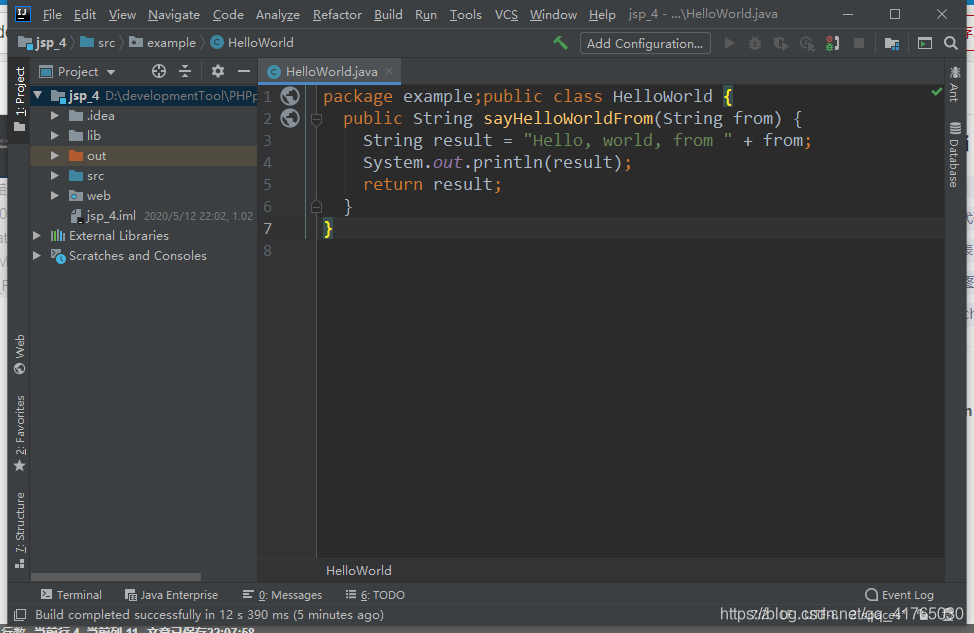Click HelloWorld in the navigation breadcrumb
Screen dimensions: 974x633
[252, 43]
